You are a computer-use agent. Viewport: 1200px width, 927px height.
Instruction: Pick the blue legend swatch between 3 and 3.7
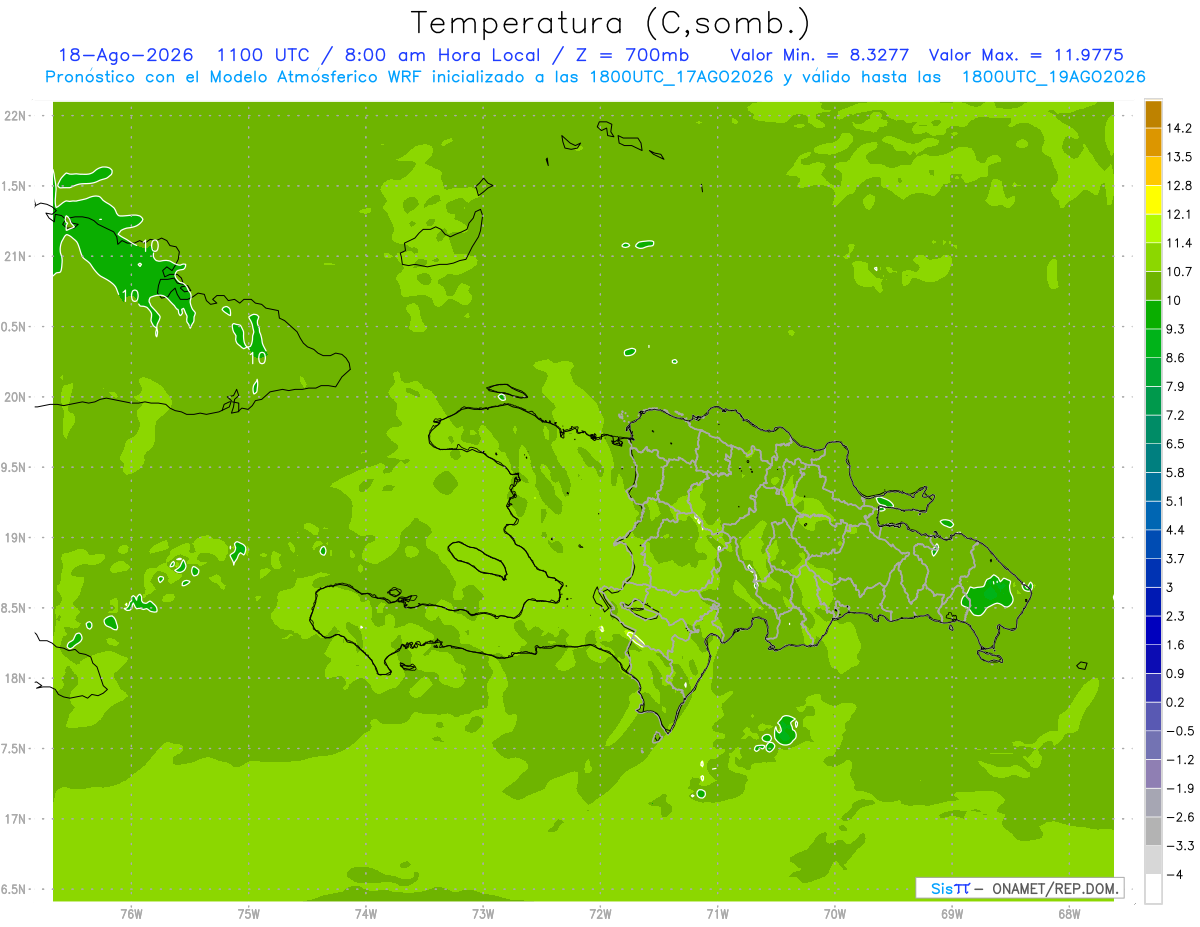tap(1153, 573)
